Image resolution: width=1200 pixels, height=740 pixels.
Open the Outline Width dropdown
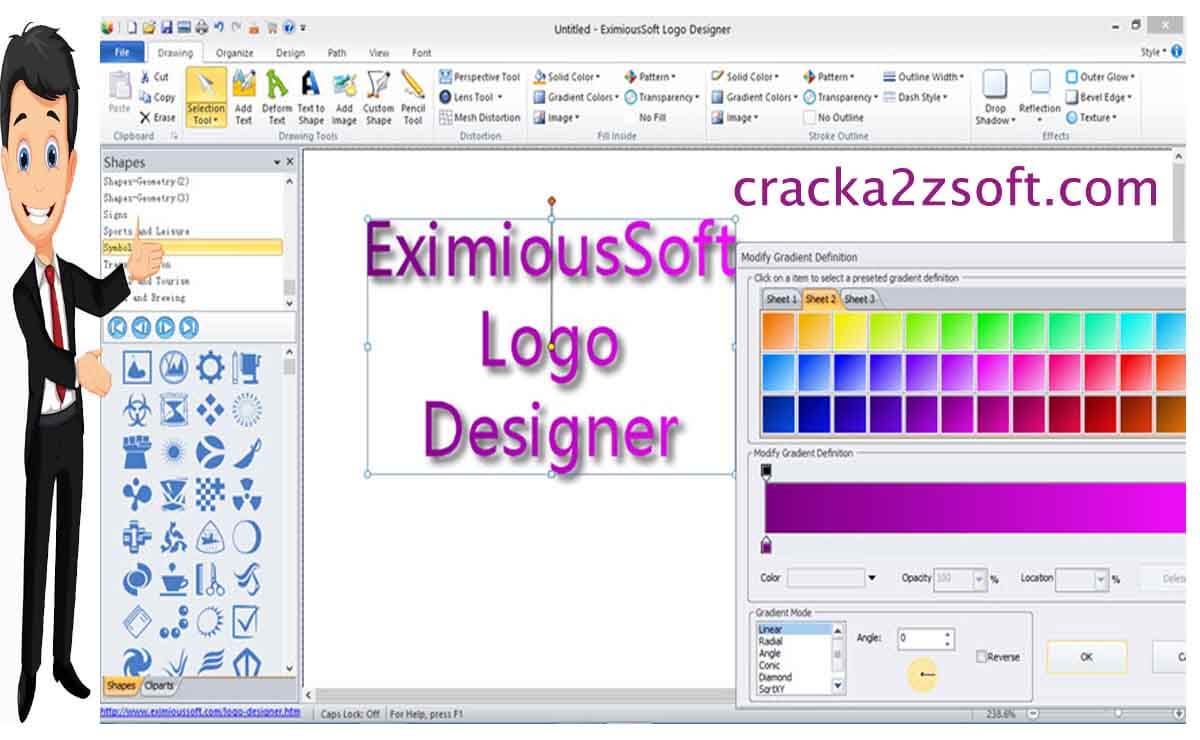(x=924, y=77)
